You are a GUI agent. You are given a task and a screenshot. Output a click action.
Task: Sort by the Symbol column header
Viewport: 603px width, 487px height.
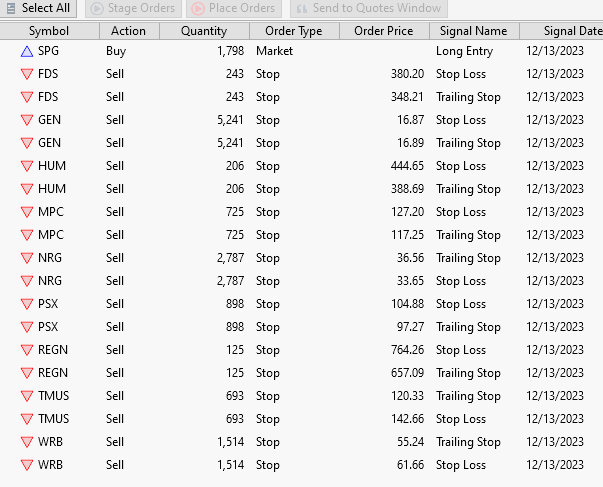(x=49, y=31)
